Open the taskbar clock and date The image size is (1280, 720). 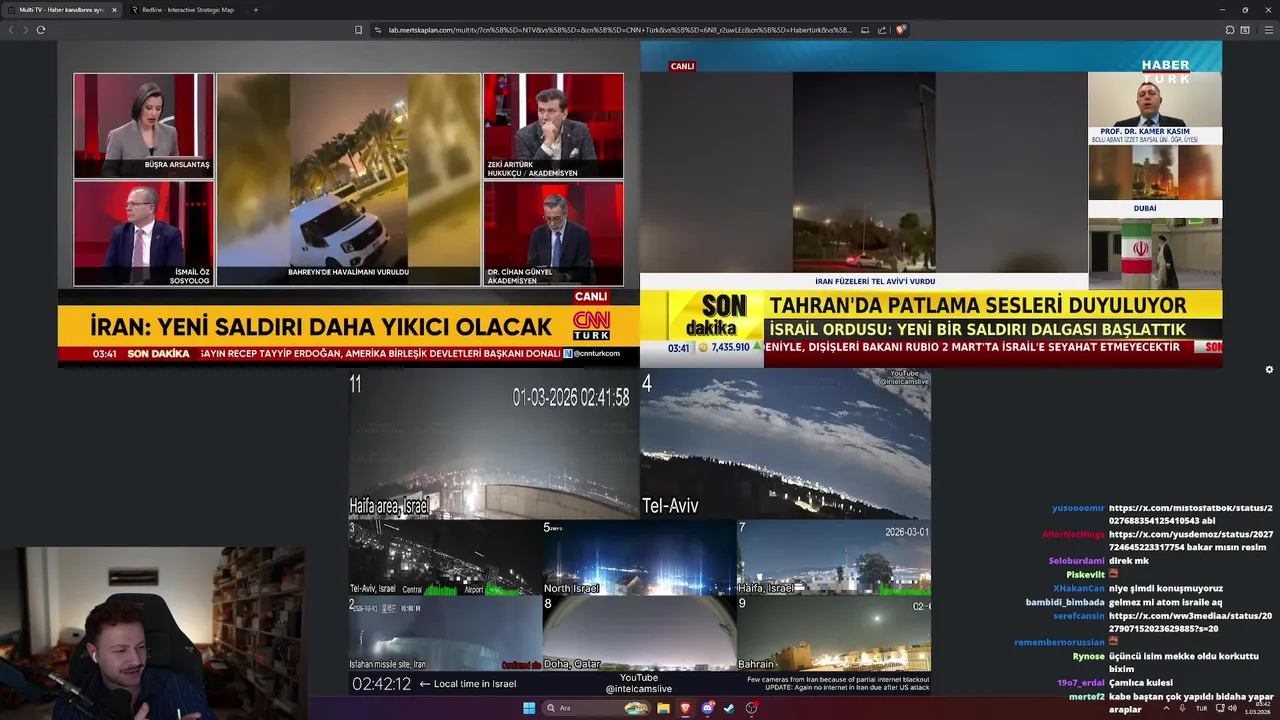[x=1257, y=708]
